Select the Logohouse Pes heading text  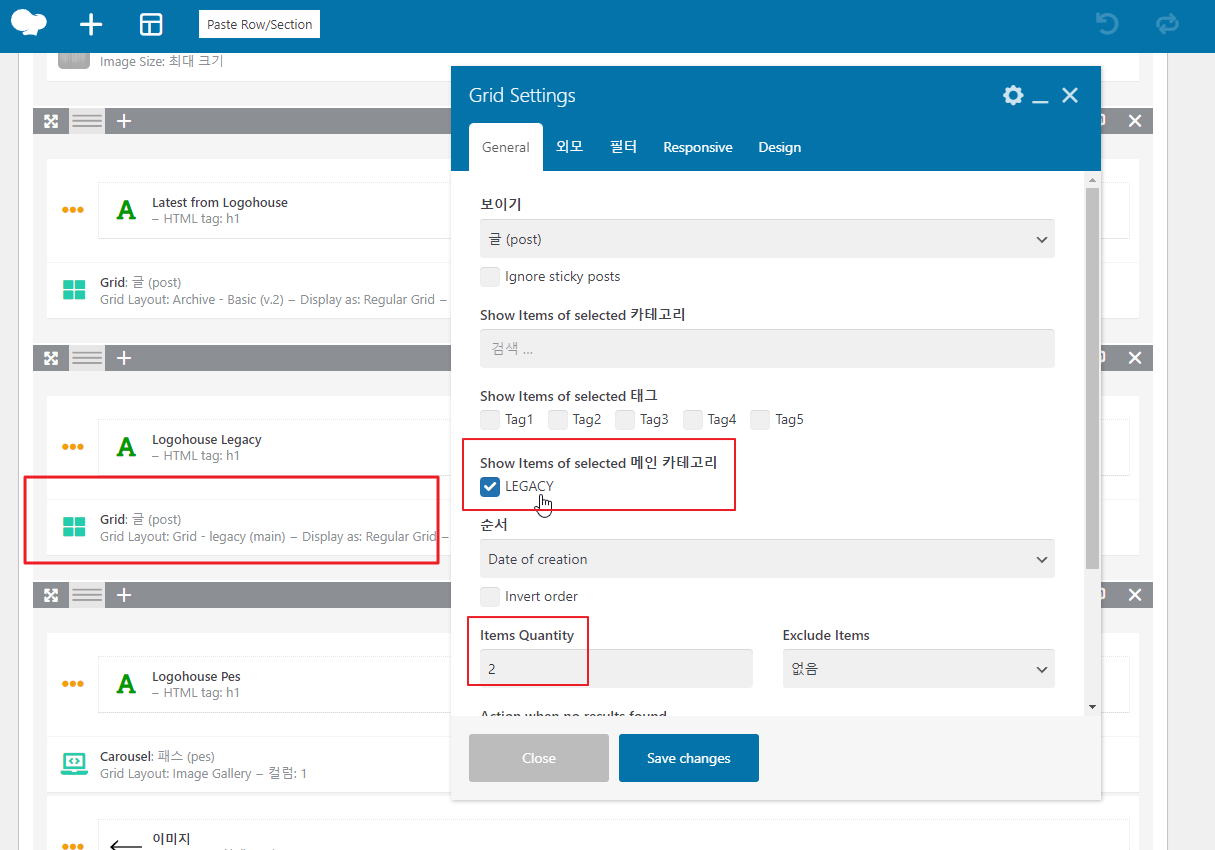196,676
